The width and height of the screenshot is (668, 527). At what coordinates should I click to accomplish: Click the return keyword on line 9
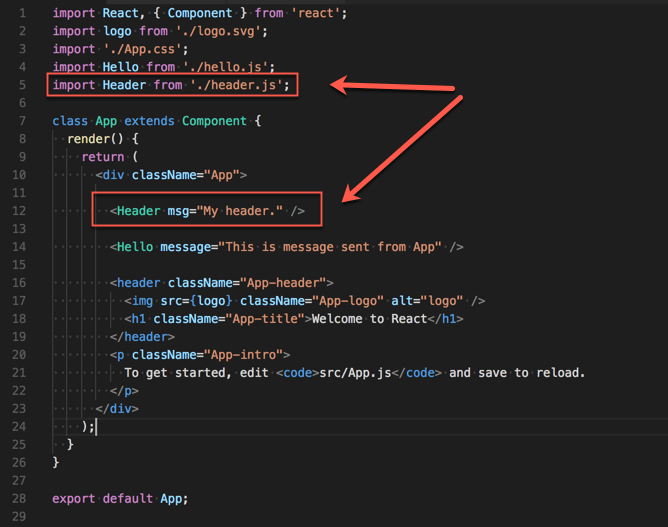point(103,157)
